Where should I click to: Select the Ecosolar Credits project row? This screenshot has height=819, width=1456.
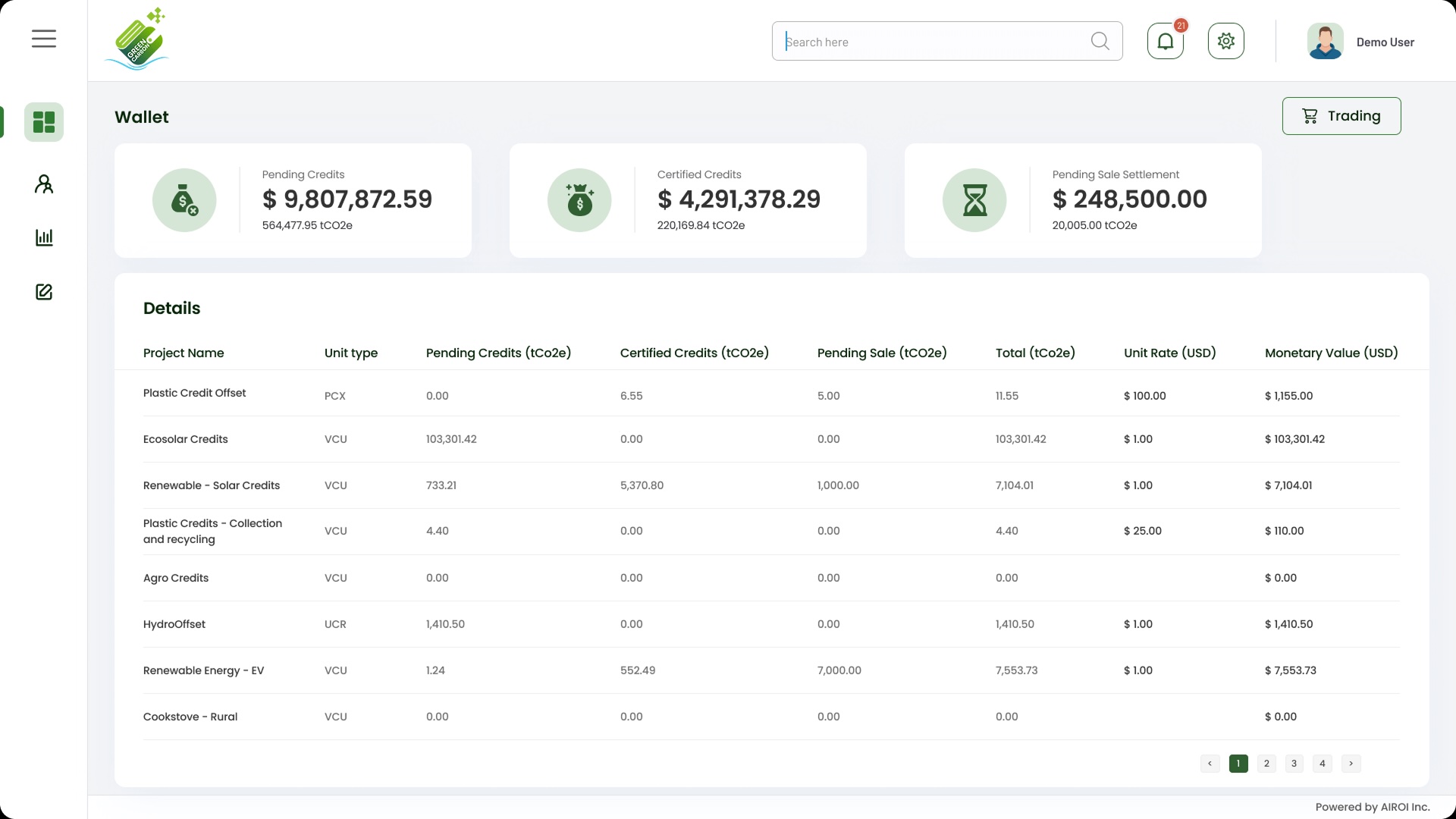point(186,439)
